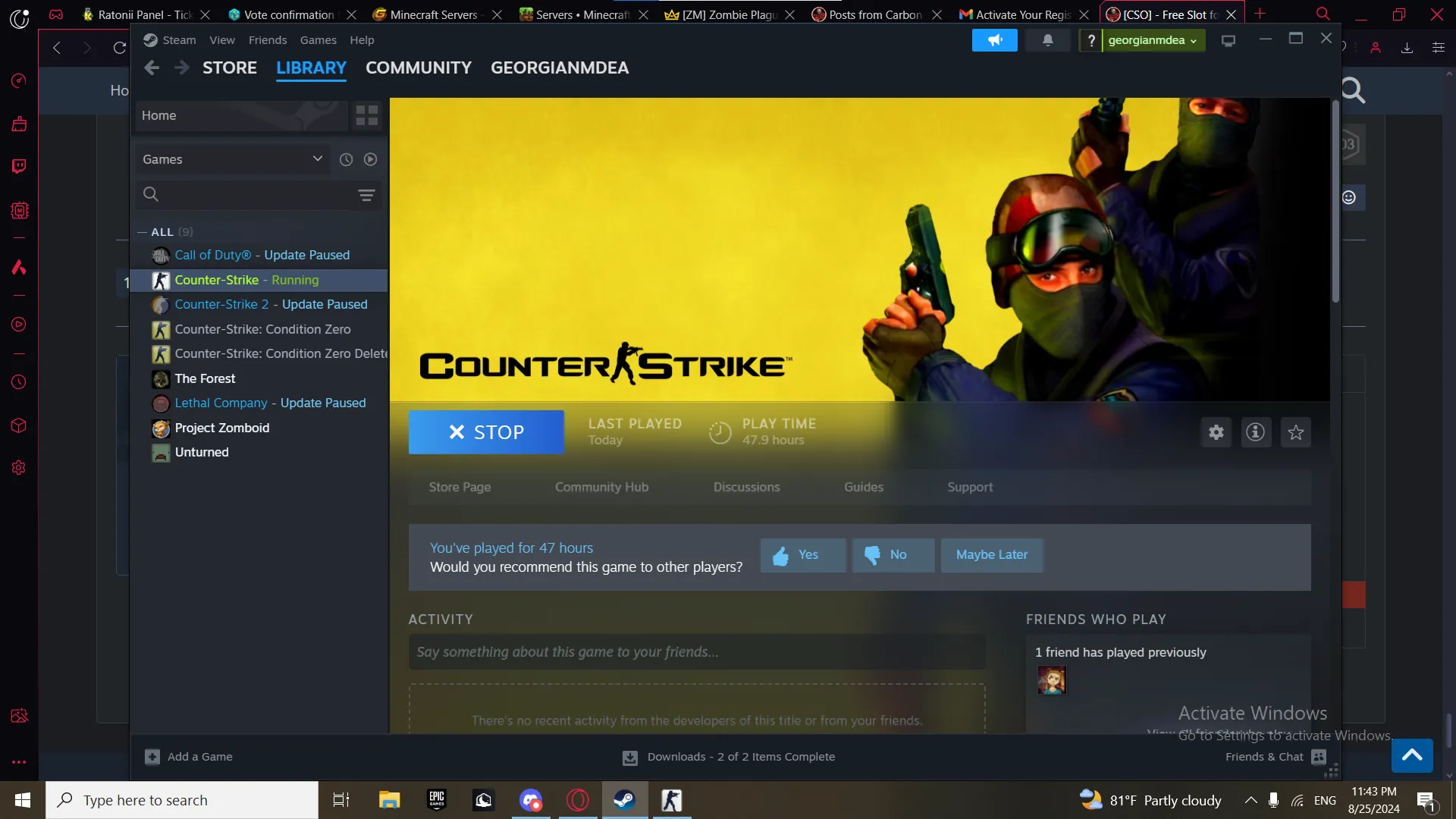Sort library by recent activity clock icon

(x=346, y=159)
